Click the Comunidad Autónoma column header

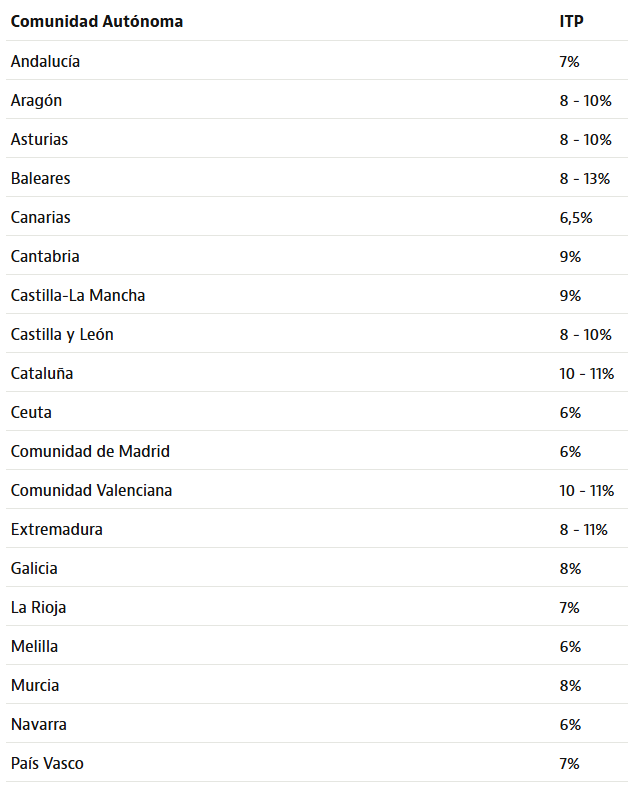tap(96, 21)
